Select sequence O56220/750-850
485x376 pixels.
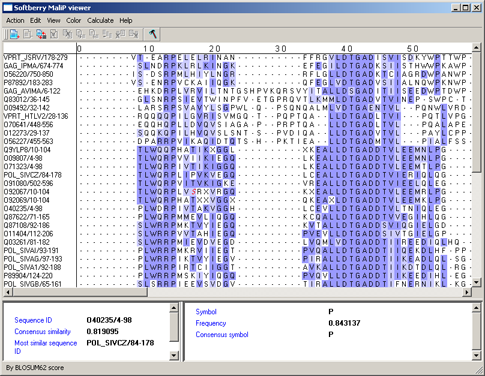pyautogui.click(x=28, y=74)
